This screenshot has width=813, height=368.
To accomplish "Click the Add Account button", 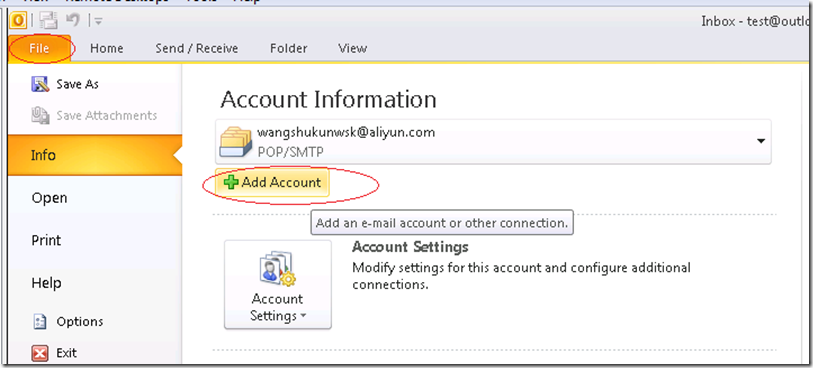I will coord(272,182).
